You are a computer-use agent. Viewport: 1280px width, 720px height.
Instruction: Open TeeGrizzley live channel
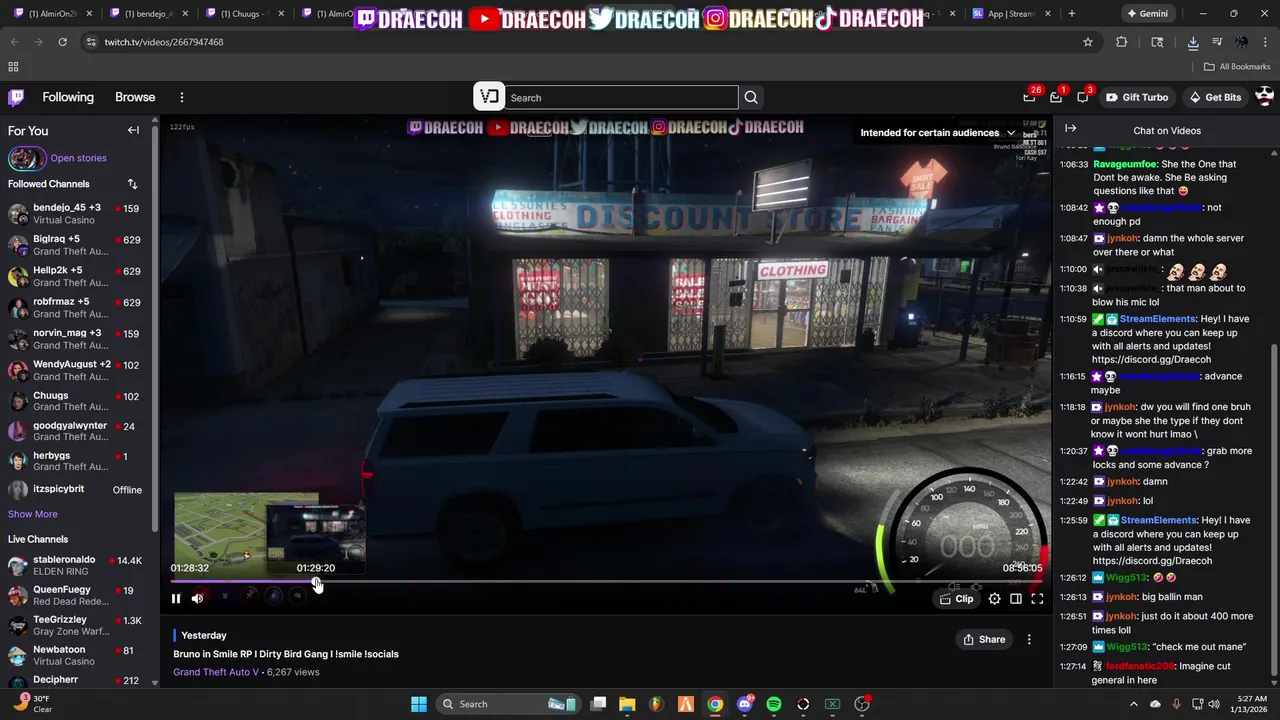77,625
